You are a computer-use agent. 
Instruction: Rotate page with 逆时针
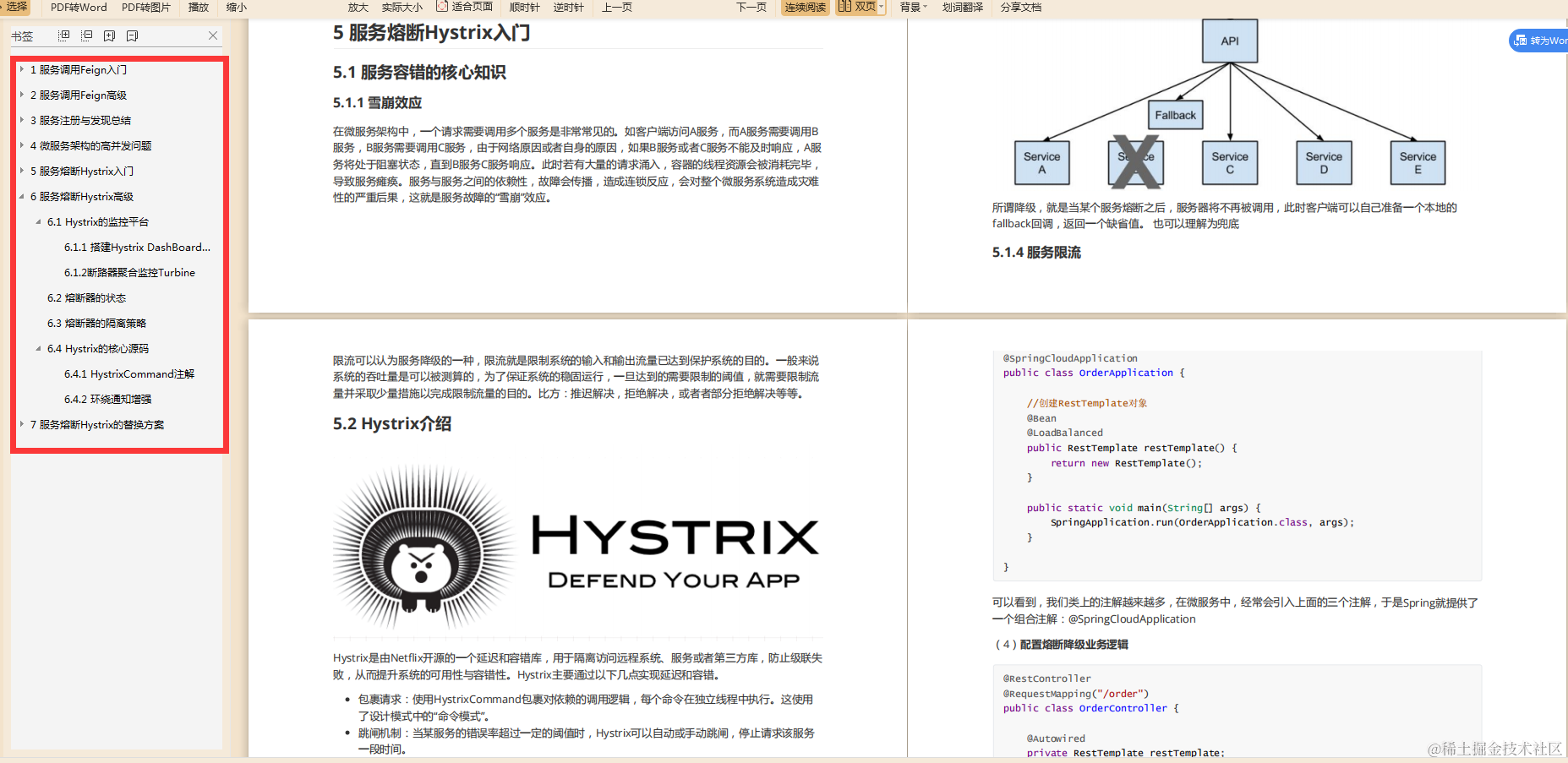[x=569, y=8]
